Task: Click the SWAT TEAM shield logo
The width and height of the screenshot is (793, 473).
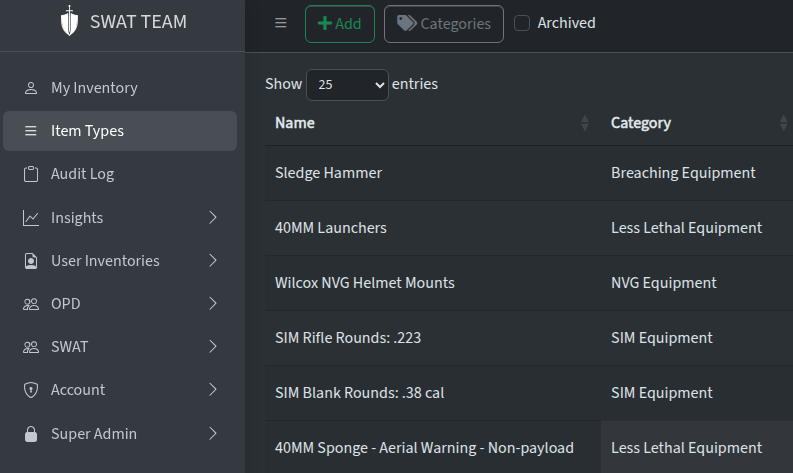Action: [69, 21]
